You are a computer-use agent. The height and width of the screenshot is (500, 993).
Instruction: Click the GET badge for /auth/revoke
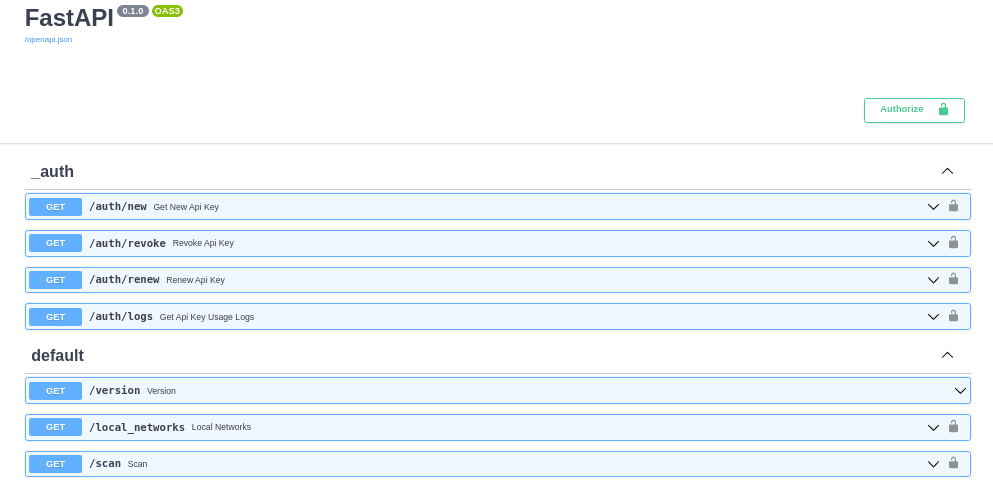point(55,243)
